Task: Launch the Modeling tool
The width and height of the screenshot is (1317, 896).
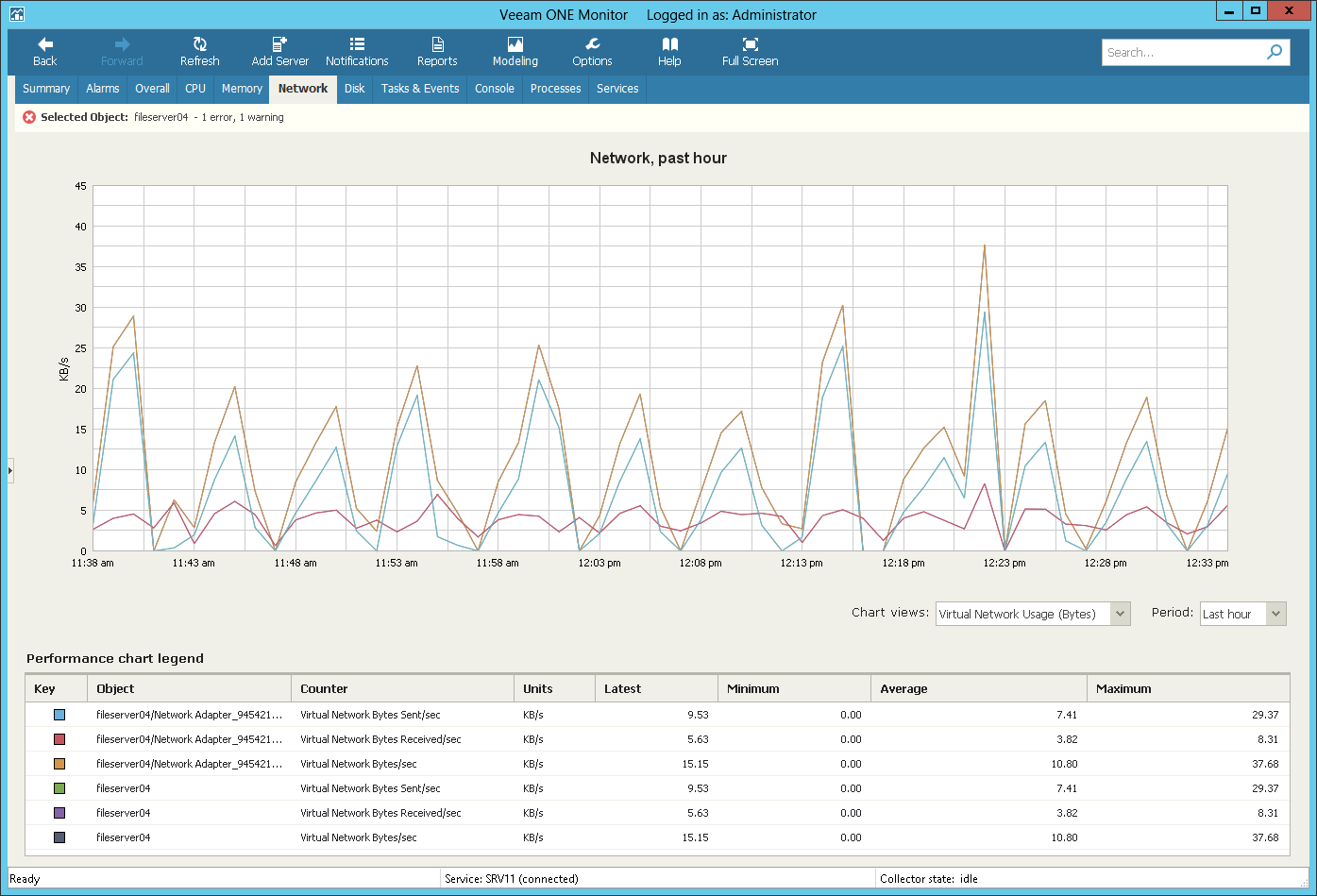Action: 515,52
